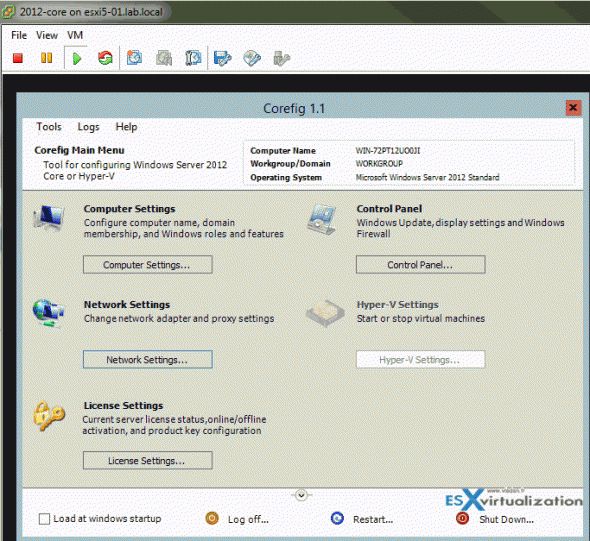This screenshot has height=541, width=590.
Task: Click the License Settings heading
Action: tap(123, 406)
